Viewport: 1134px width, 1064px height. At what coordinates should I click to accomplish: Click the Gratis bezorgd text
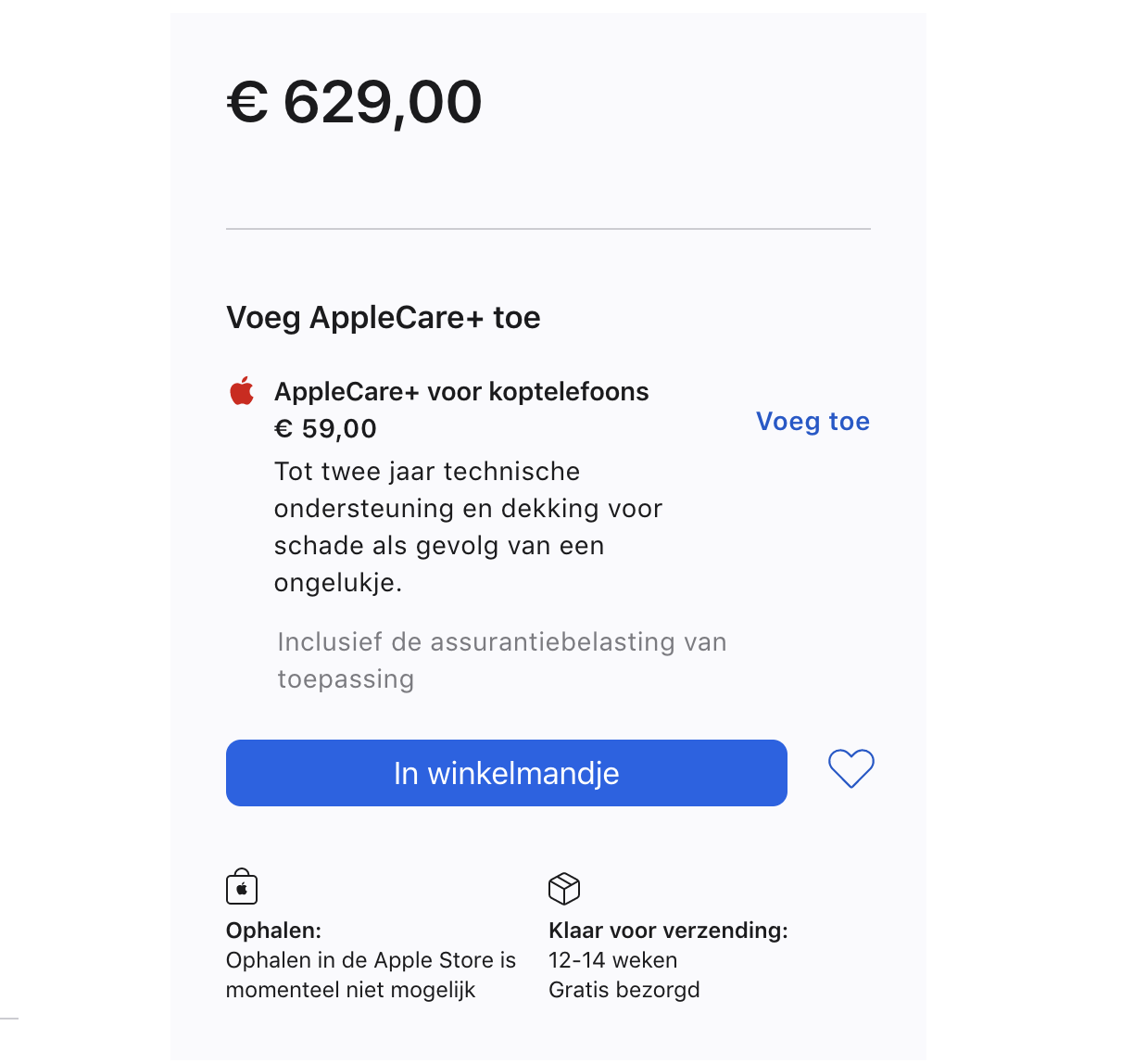tap(624, 990)
